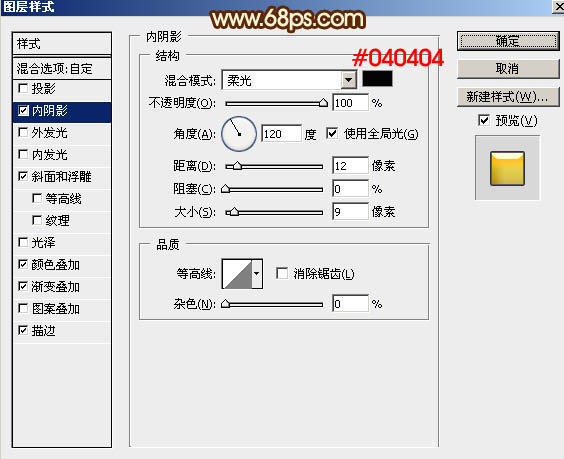Viewport: 564px width, 459px height.
Task: Click 新建样式(W)... button
Action: [x=508, y=96]
